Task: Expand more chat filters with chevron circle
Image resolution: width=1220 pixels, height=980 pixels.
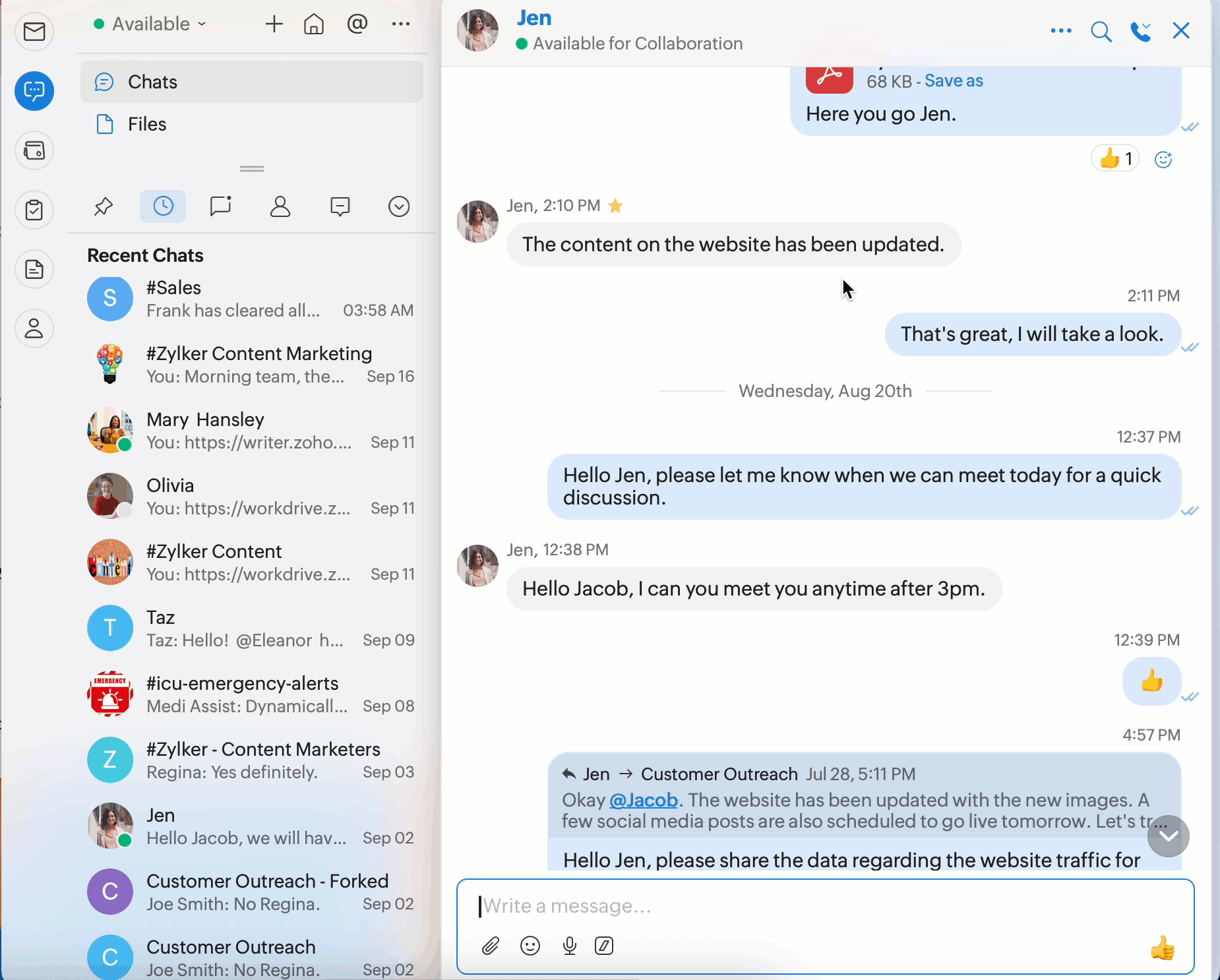Action: tap(399, 206)
